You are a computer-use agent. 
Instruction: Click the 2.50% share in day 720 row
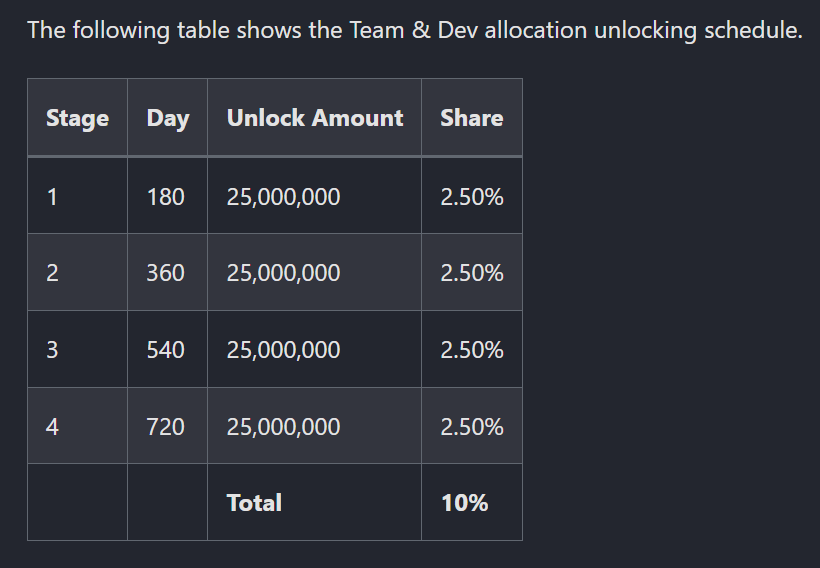[x=472, y=426]
